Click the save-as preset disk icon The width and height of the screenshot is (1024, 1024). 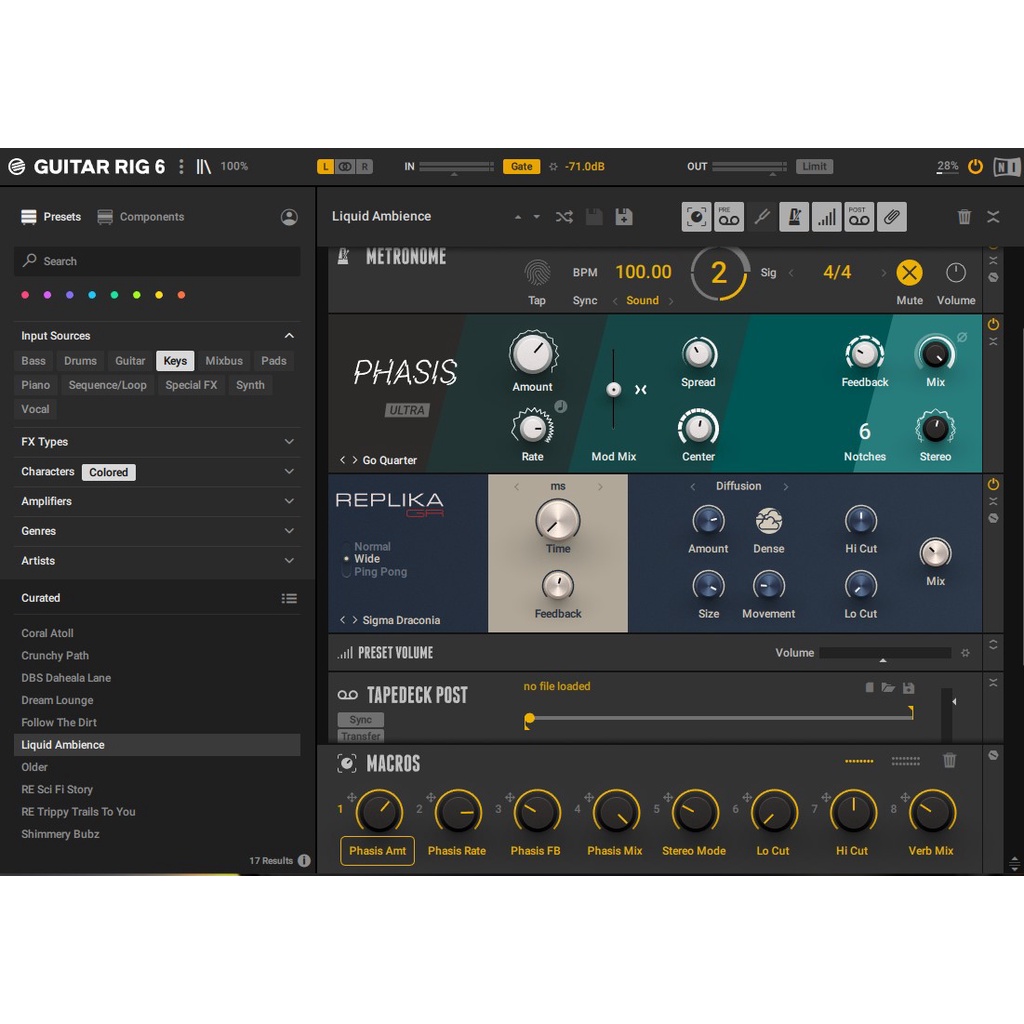(x=624, y=217)
